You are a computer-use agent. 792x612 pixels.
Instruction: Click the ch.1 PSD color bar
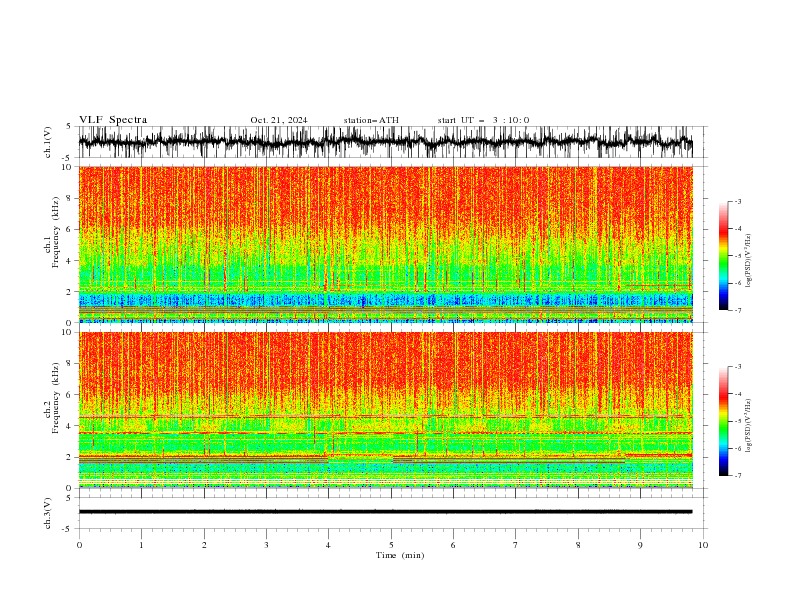coord(723,256)
